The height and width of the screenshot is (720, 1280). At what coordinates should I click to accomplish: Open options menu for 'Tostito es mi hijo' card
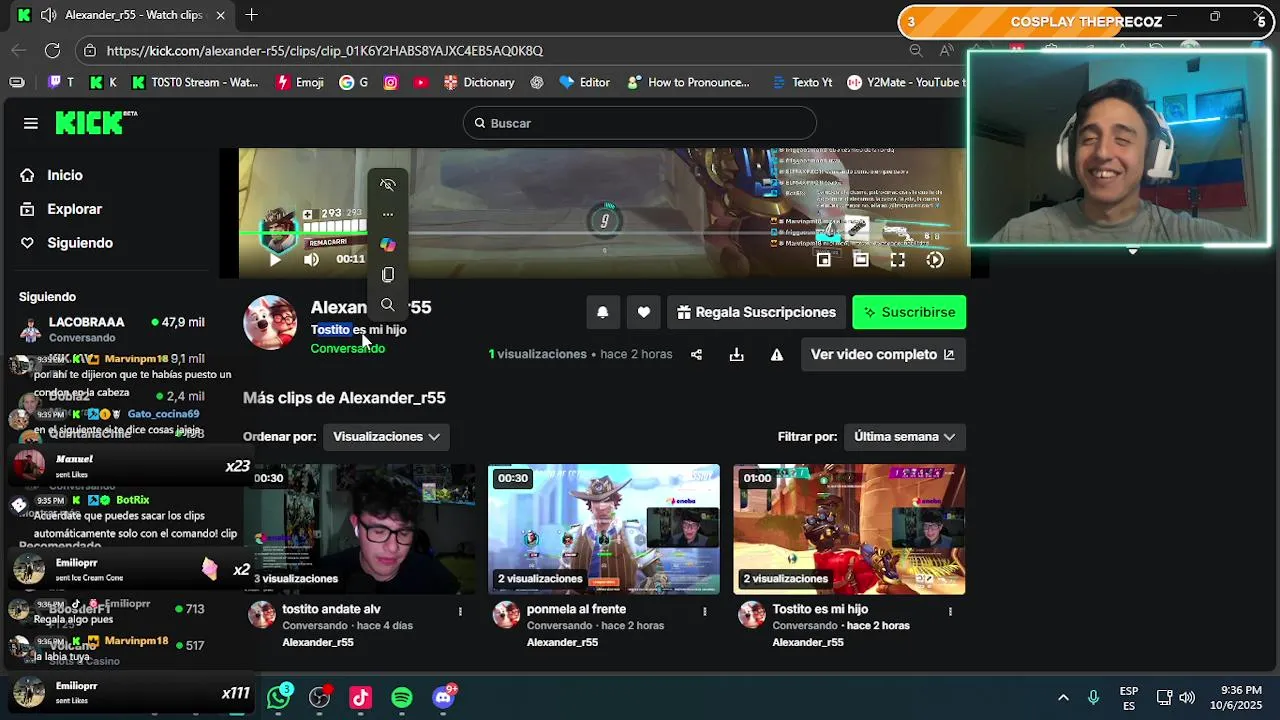950,611
